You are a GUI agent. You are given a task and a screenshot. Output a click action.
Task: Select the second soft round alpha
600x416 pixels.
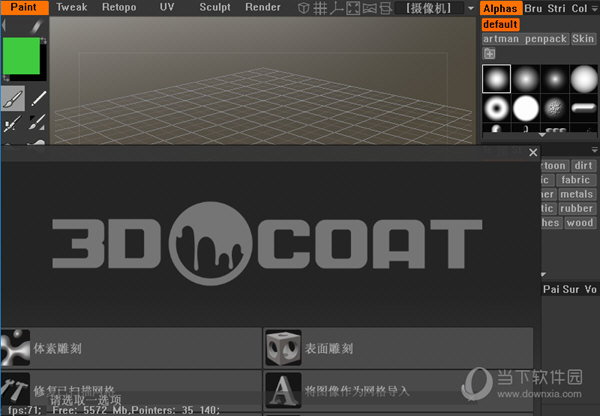click(x=526, y=79)
